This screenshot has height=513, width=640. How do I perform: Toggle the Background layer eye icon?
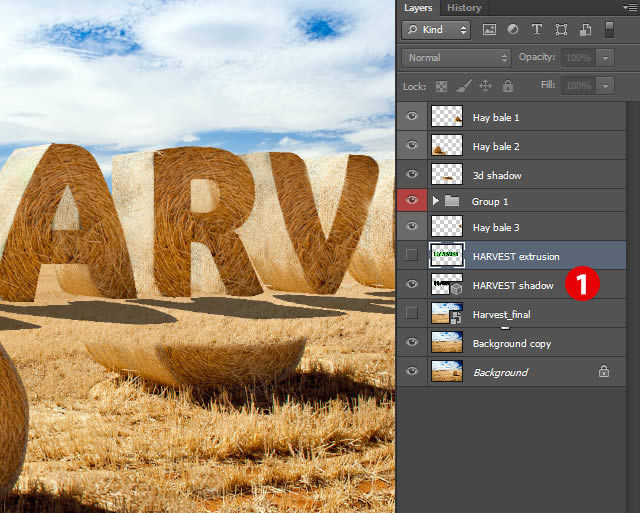click(412, 371)
